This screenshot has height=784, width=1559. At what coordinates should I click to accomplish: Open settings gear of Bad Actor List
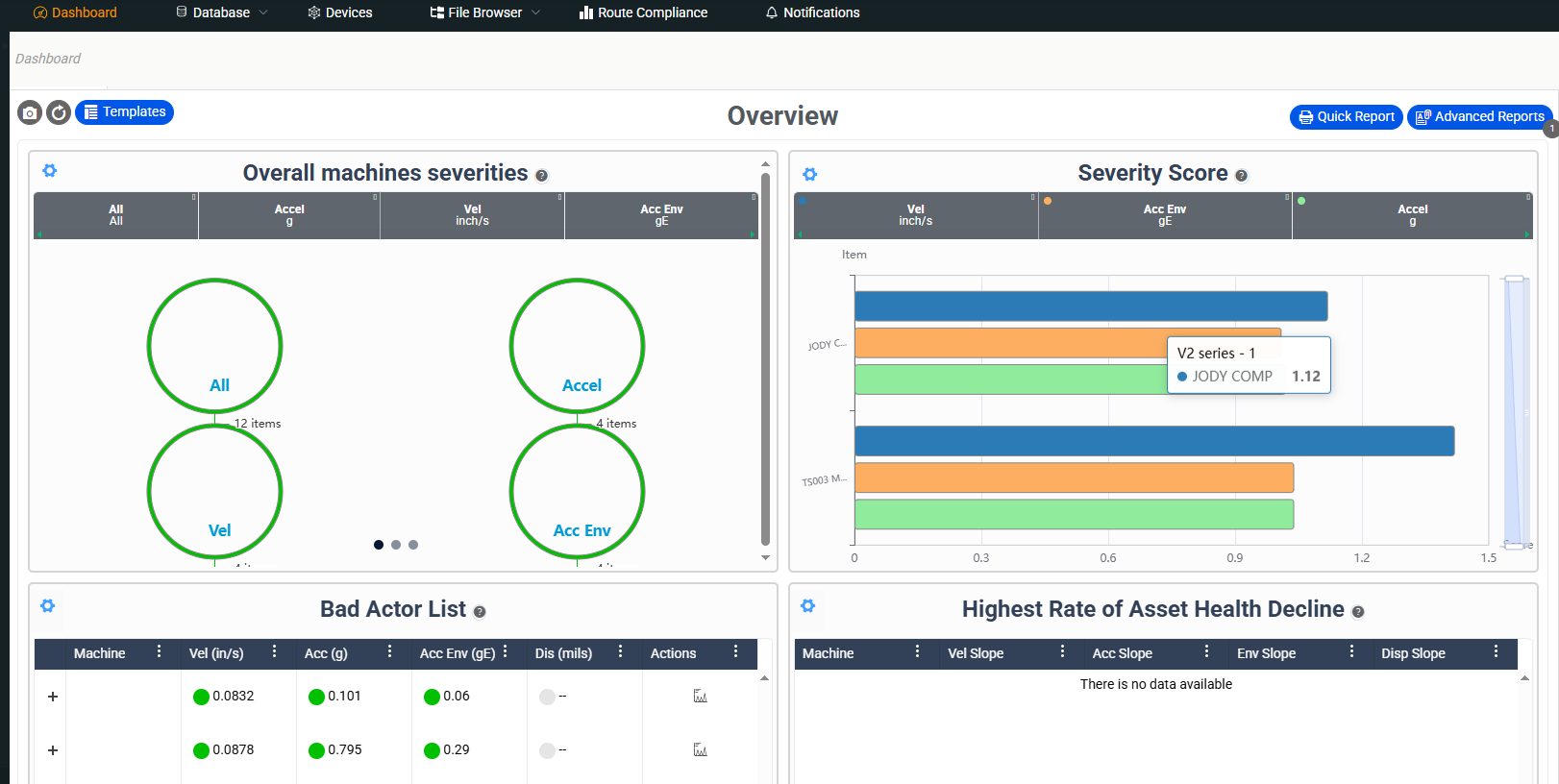(48, 606)
